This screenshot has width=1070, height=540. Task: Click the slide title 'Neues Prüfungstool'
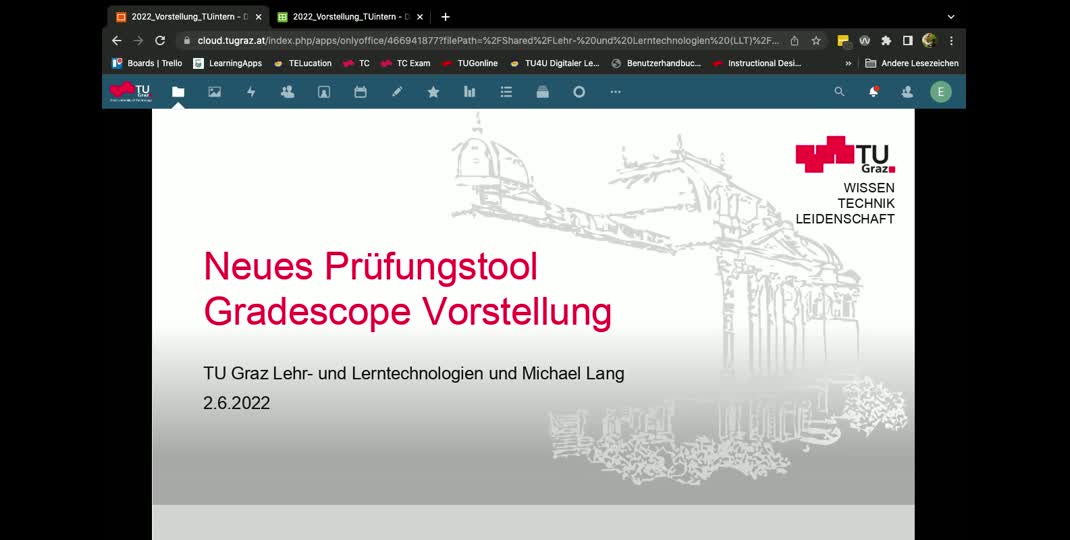coord(371,266)
